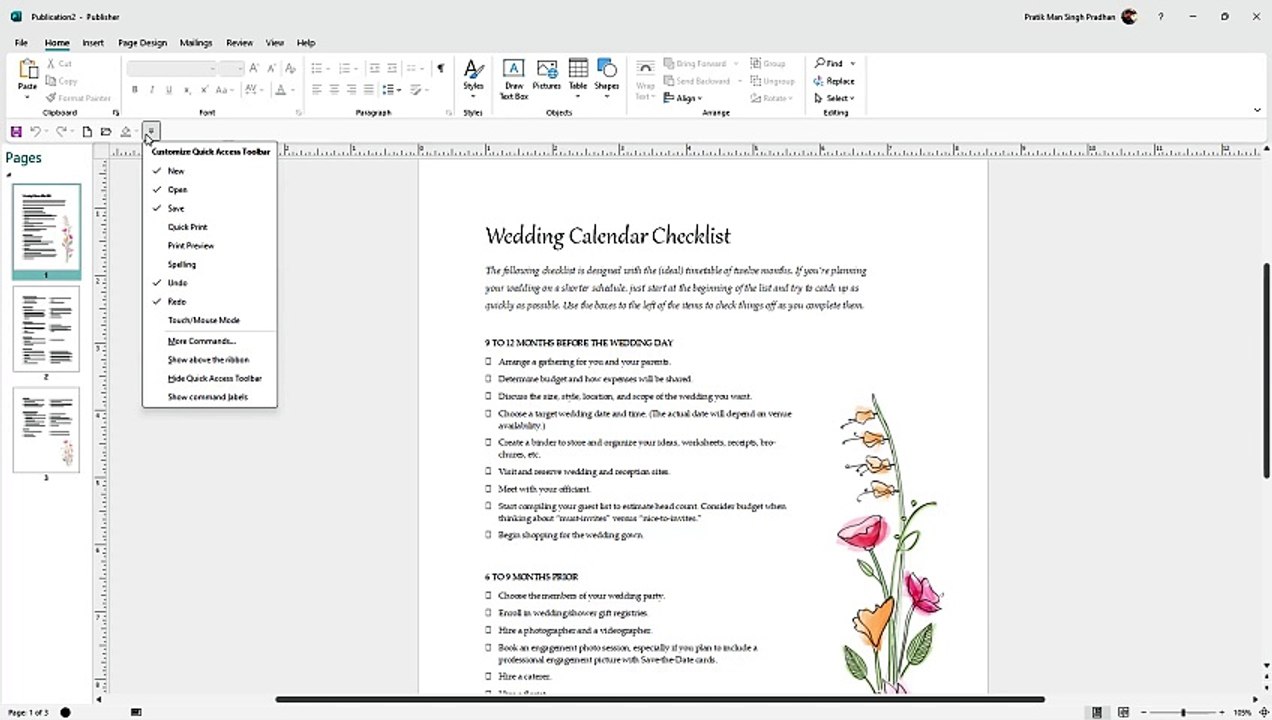Toggle Underline formatting
Image resolution: width=1272 pixels, height=720 pixels.
tap(169, 90)
